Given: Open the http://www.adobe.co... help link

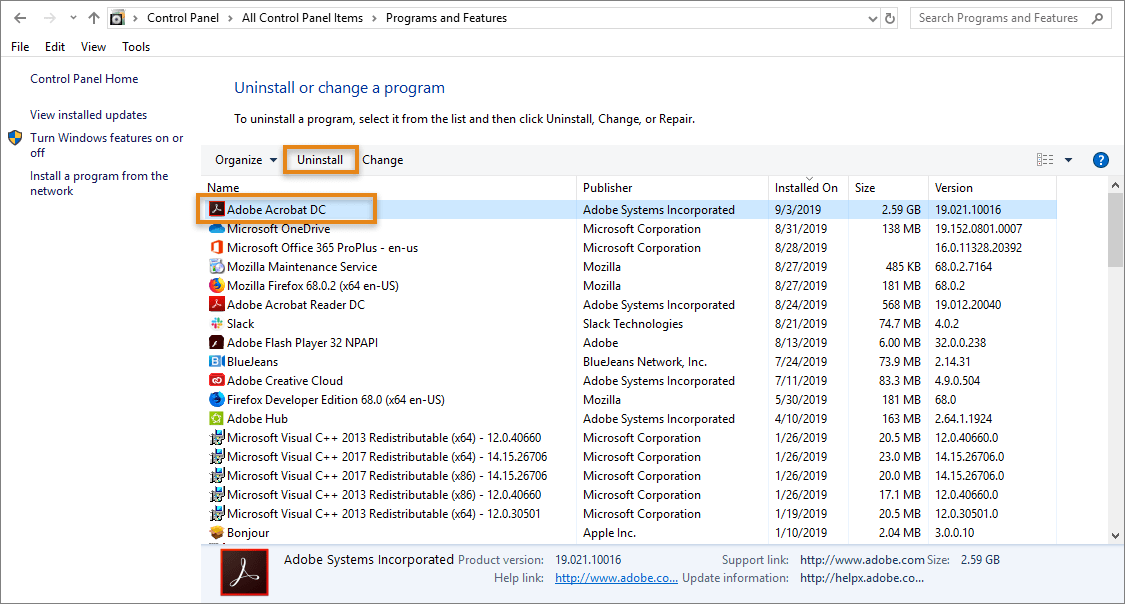Looking at the screenshot, I should tap(615, 578).
